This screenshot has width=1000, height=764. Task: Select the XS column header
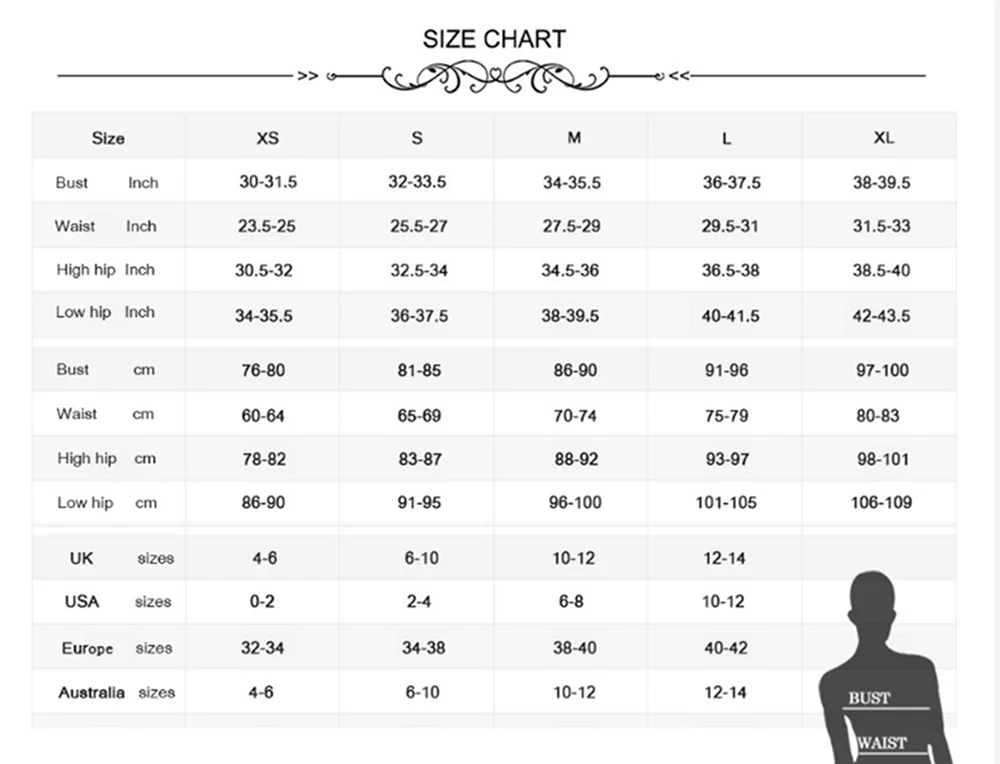(267, 138)
